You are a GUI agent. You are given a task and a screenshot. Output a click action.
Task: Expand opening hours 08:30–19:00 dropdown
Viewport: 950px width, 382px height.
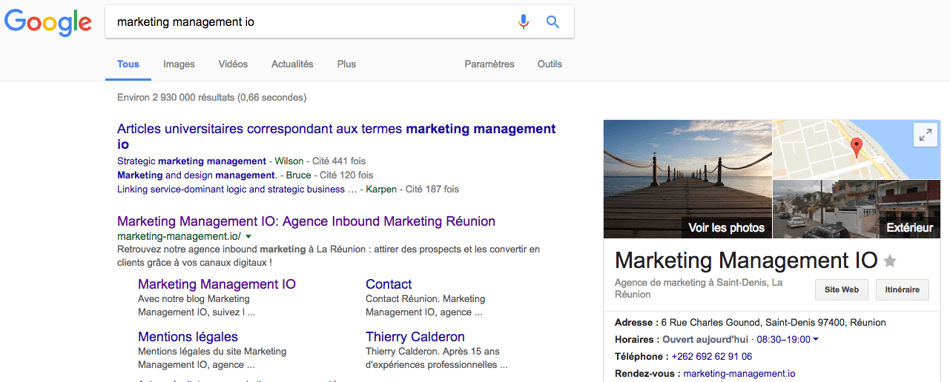[788, 340]
